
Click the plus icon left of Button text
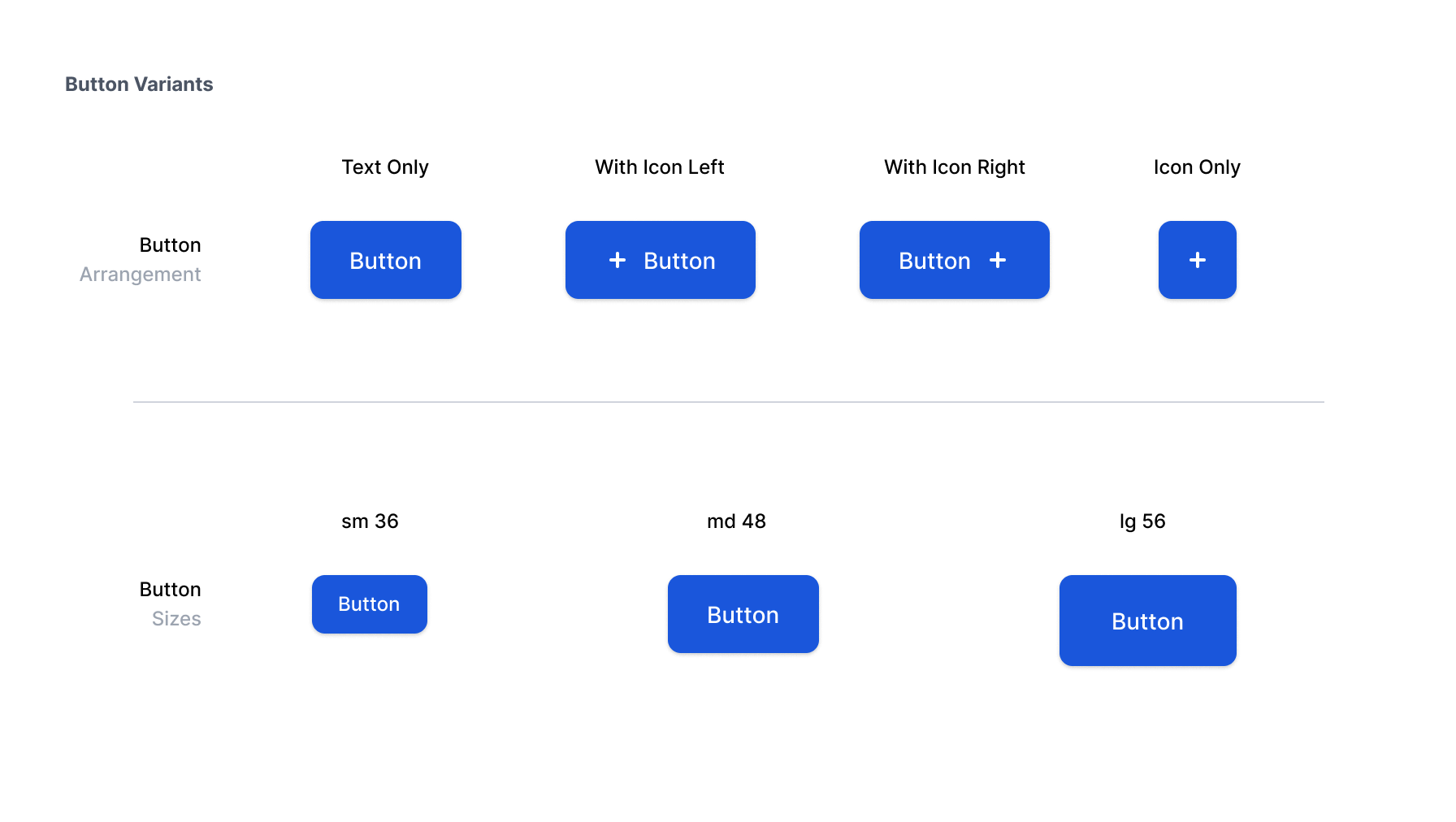click(617, 260)
